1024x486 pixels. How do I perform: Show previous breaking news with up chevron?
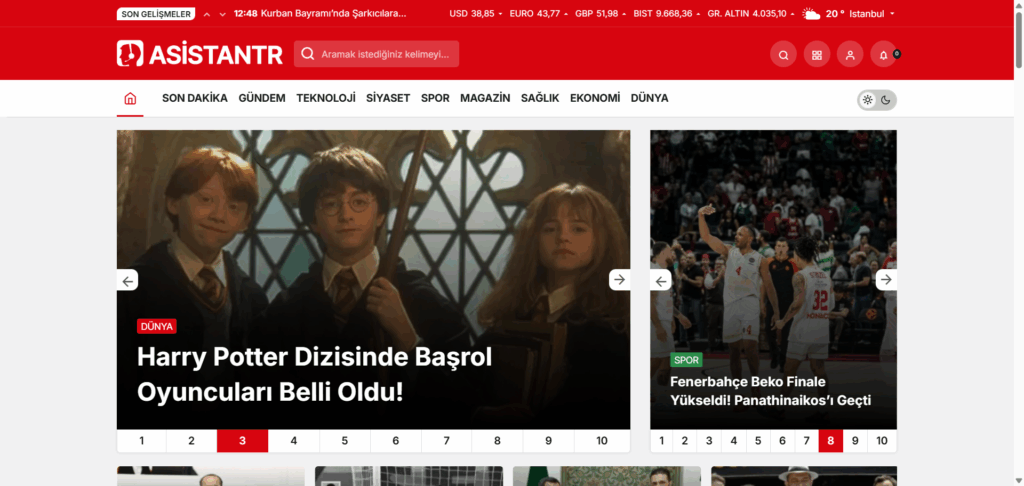coord(207,14)
